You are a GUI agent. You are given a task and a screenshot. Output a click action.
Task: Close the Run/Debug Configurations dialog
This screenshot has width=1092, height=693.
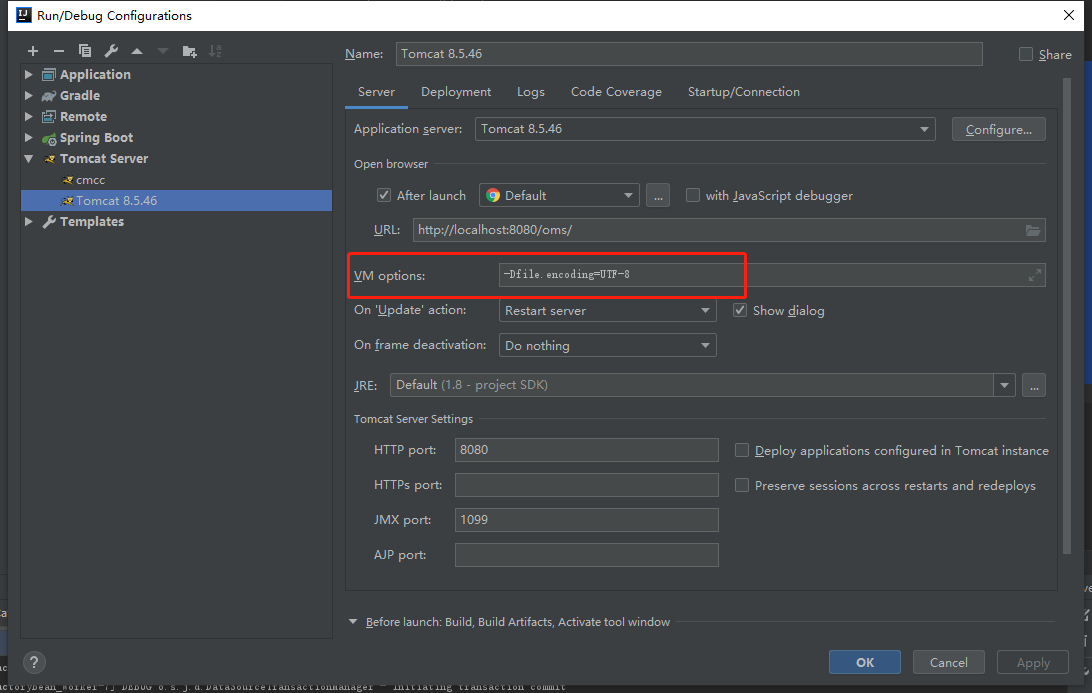(1068, 15)
